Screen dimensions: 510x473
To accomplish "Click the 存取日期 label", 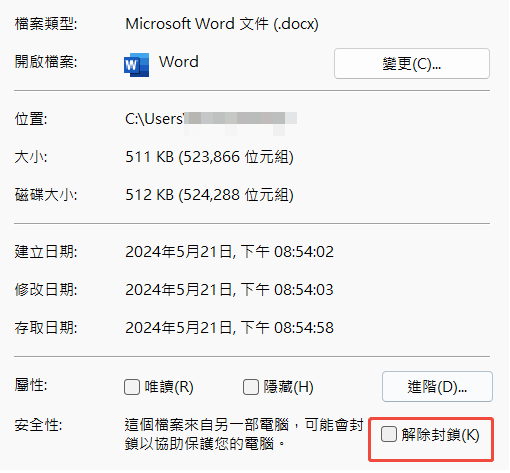I will [x=46, y=328].
